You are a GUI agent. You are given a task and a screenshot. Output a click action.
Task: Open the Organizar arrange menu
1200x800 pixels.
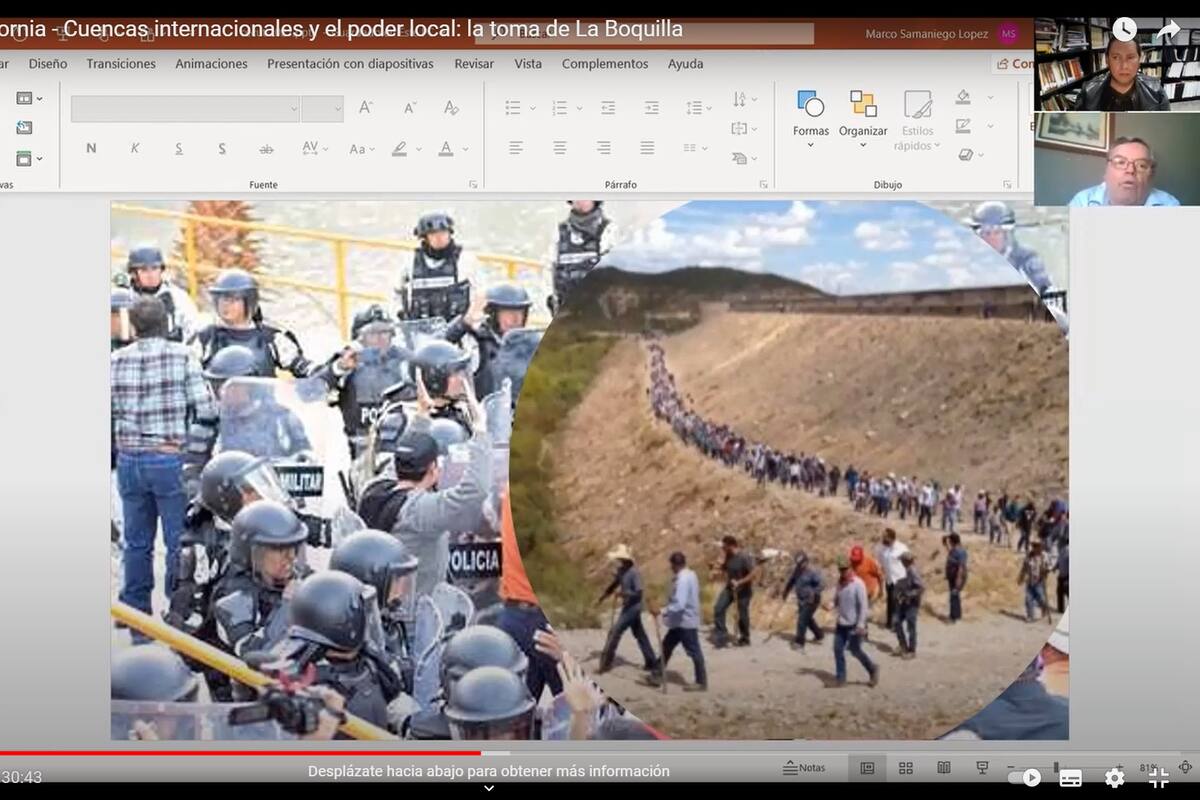click(x=863, y=118)
